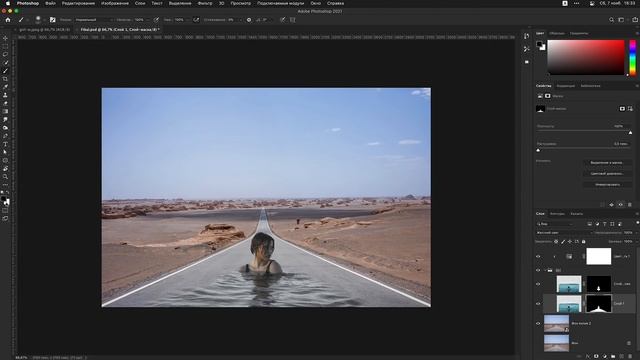Hide the selected Слой 1 layer
Viewport: 640px width, 360px height.
(x=538, y=304)
